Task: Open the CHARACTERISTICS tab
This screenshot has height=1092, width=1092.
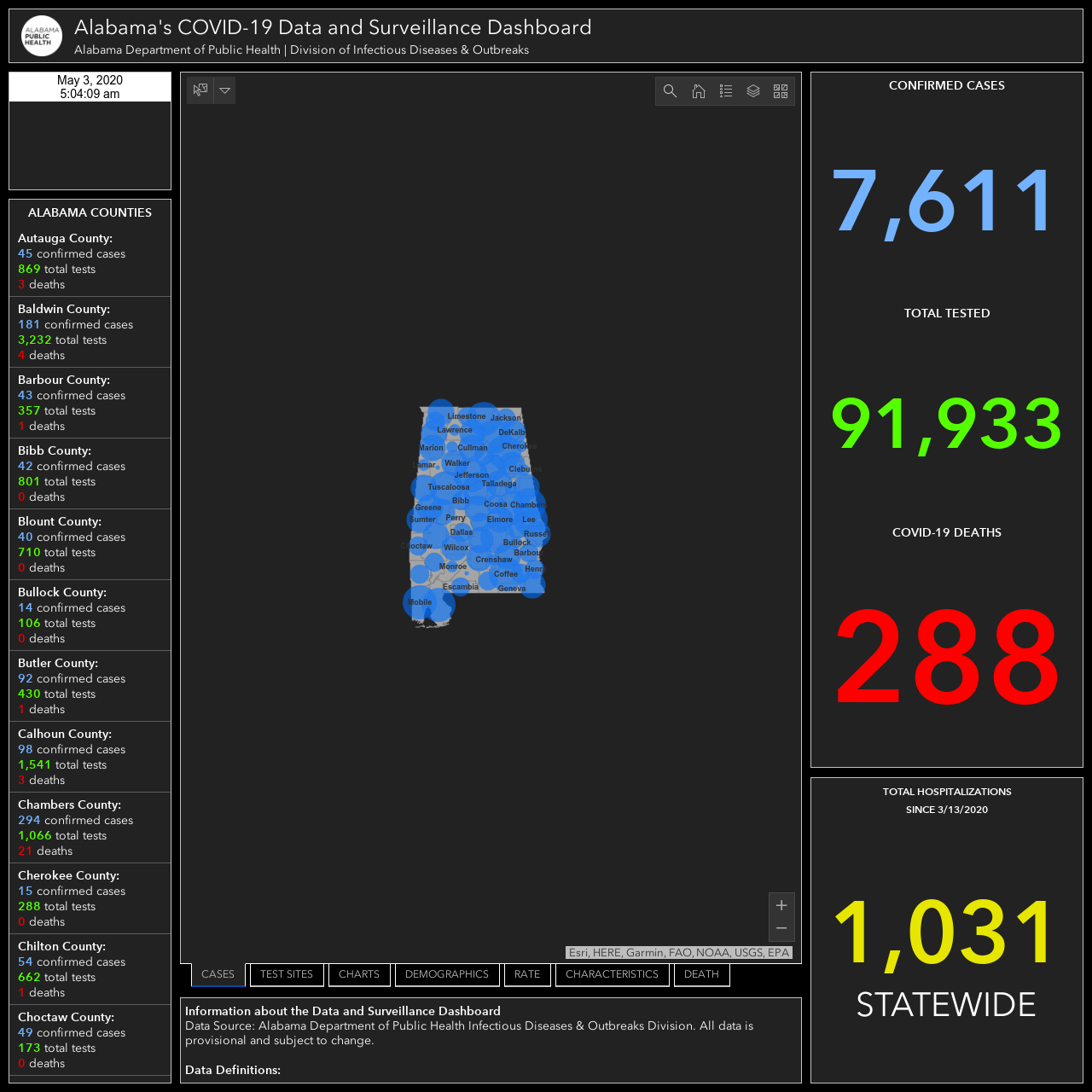Action: click(x=612, y=974)
